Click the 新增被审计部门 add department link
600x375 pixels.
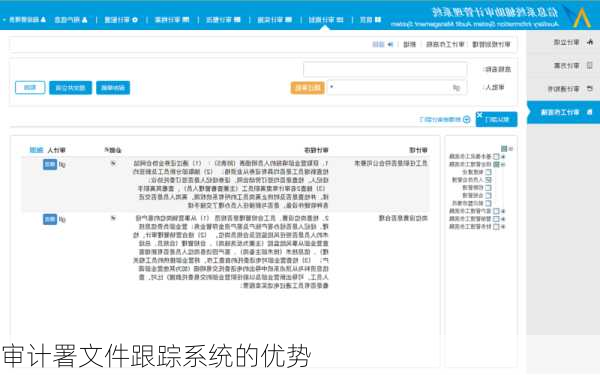pos(444,119)
